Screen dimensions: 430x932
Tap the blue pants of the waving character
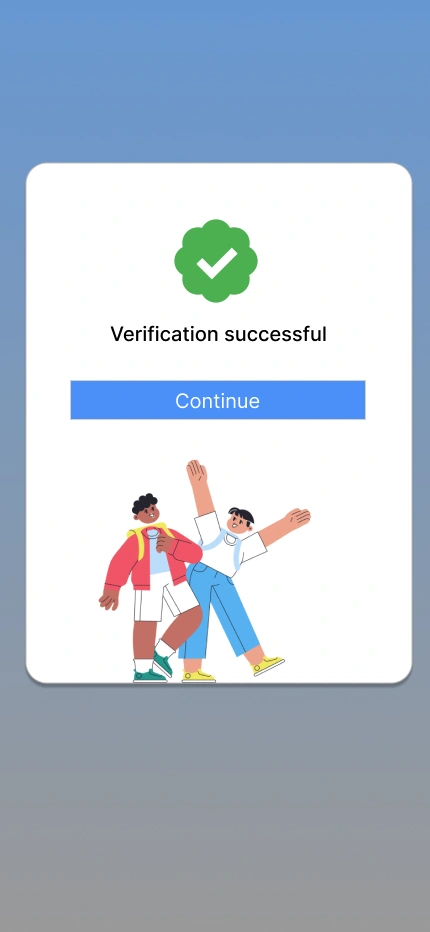pos(219,609)
